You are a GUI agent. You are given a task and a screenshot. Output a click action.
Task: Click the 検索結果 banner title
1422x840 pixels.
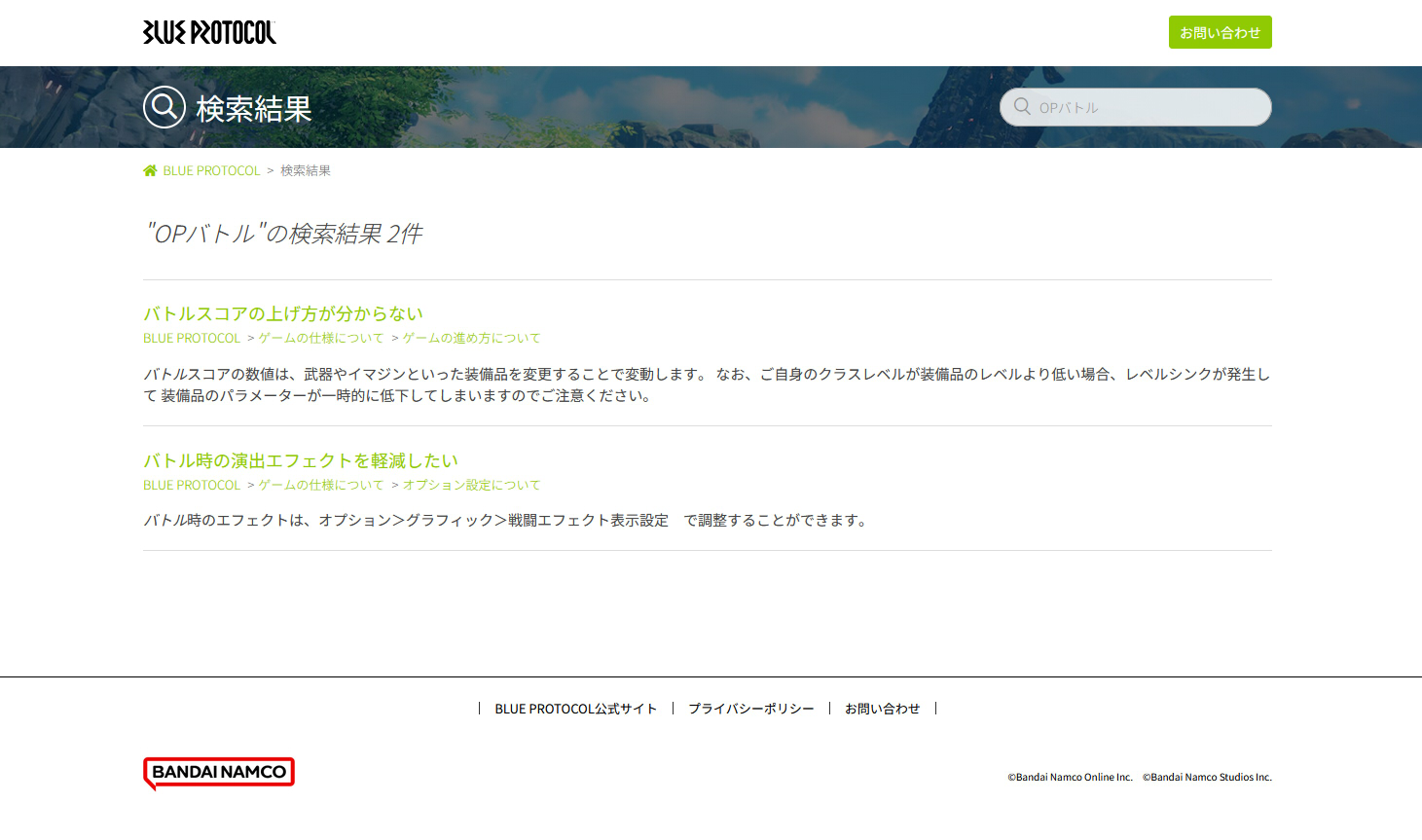click(x=254, y=109)
